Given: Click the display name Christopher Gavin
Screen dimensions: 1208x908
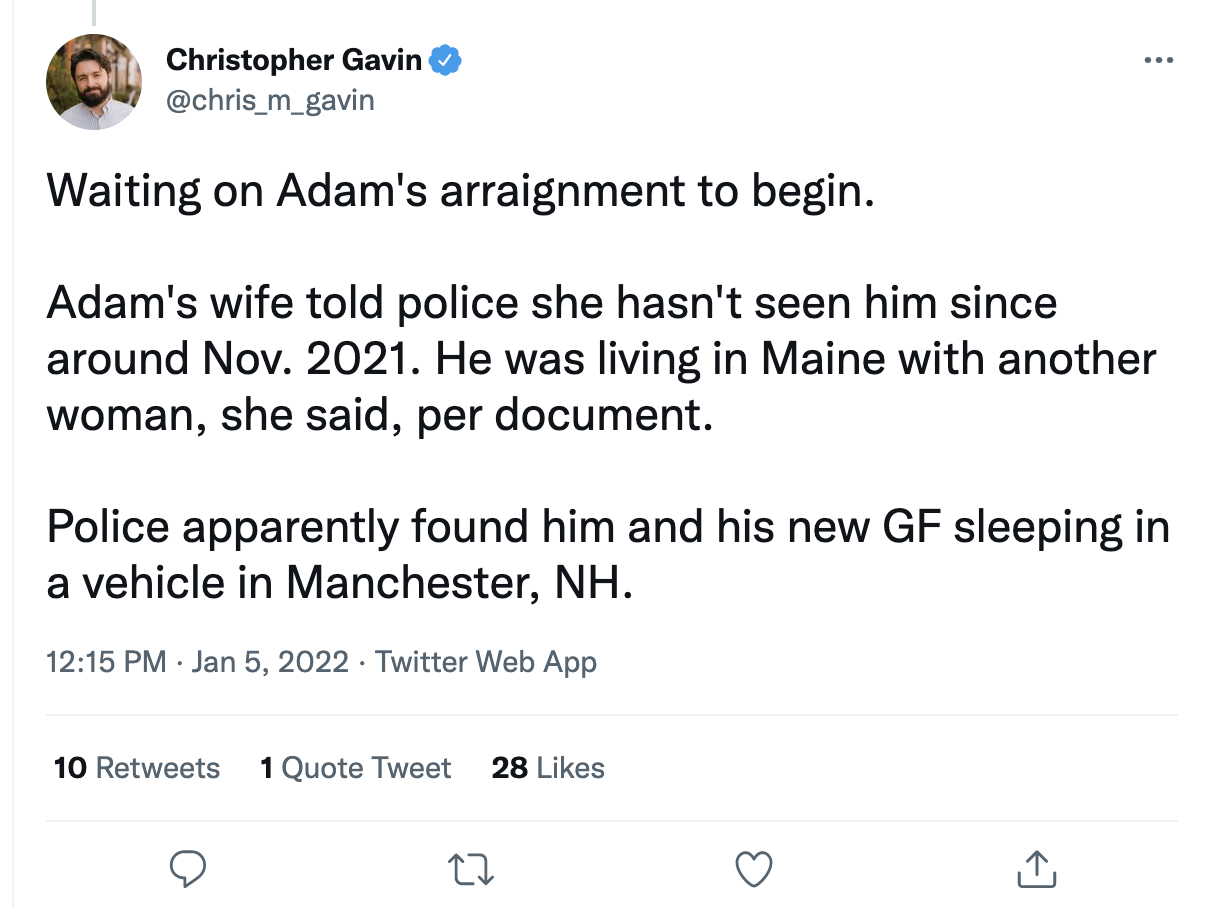Looking at the screenshot, I should [x=293, y=61].
